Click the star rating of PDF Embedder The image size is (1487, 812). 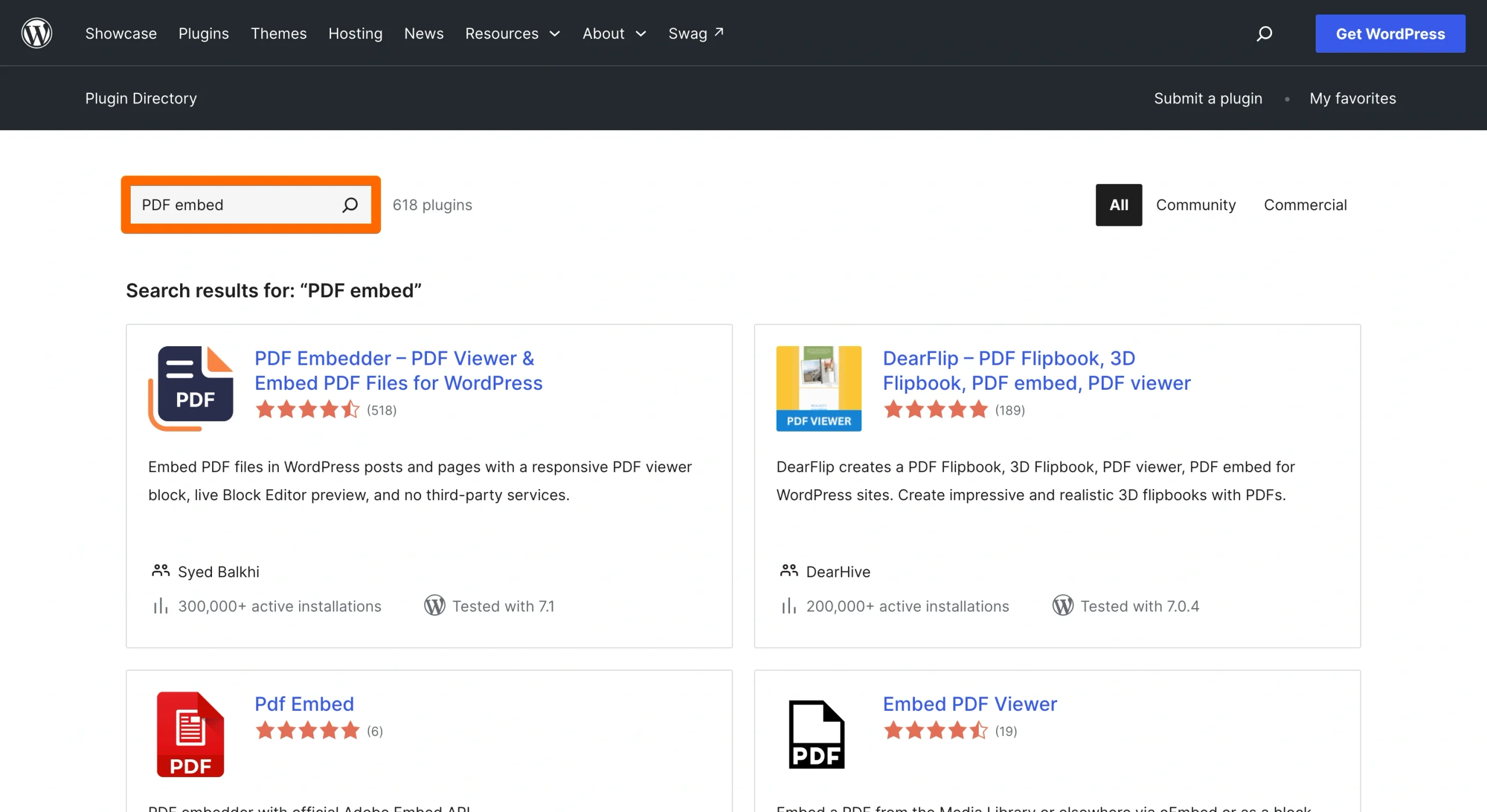(307, 409)
